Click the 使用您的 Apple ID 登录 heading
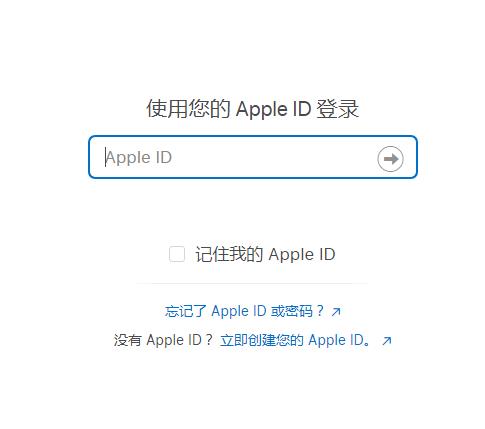485x429 pixels. coord(252,109)
